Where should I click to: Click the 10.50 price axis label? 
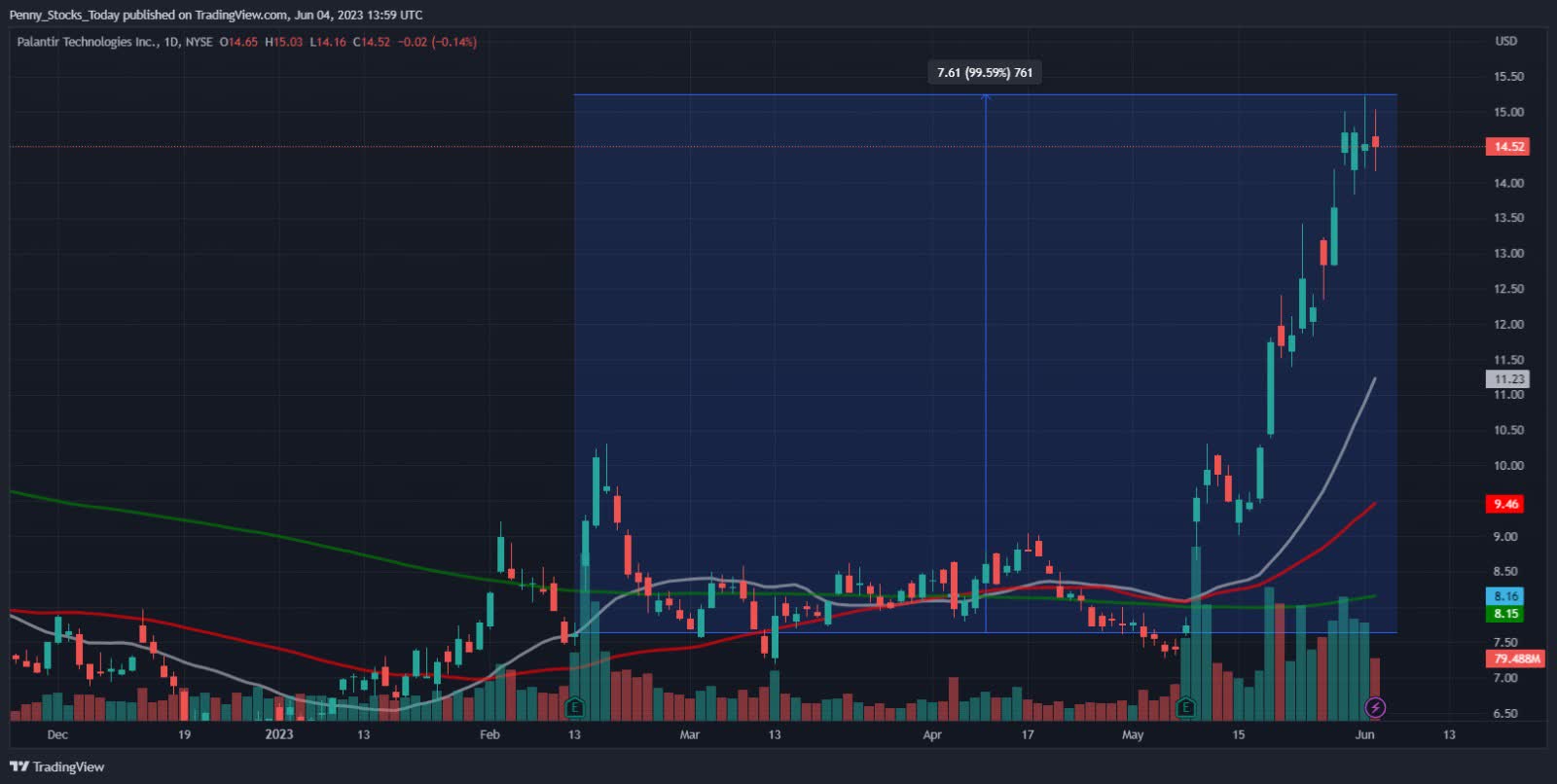[x=1508, y=430]
